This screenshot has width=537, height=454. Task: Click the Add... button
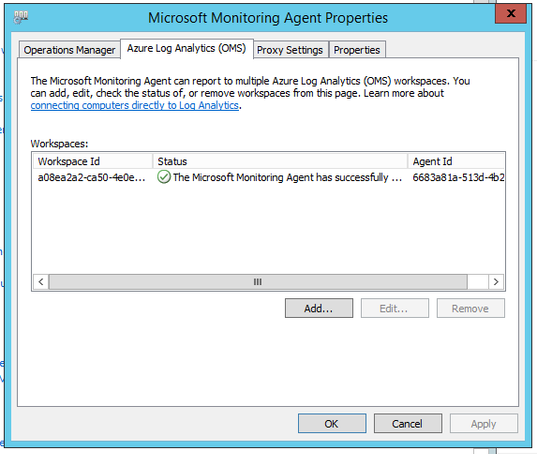pos(319,308)
